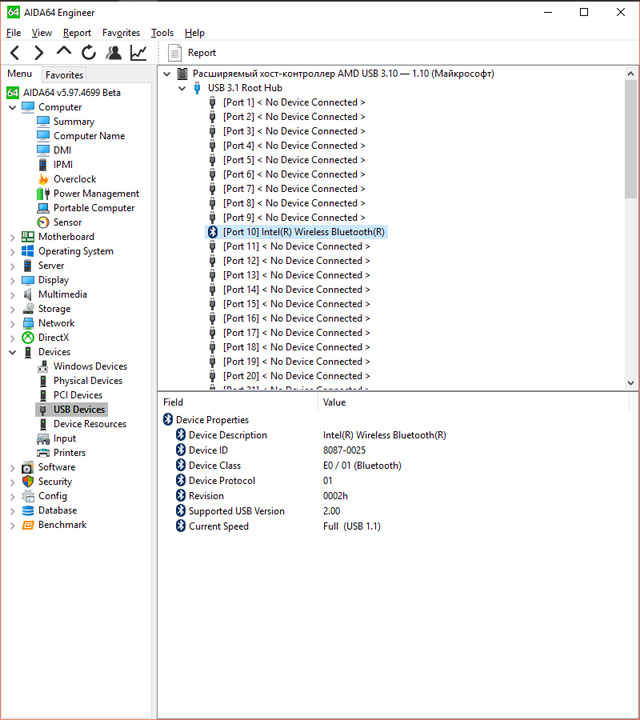Collapse the USB 3.1 Root Hub node

(182, 88)
